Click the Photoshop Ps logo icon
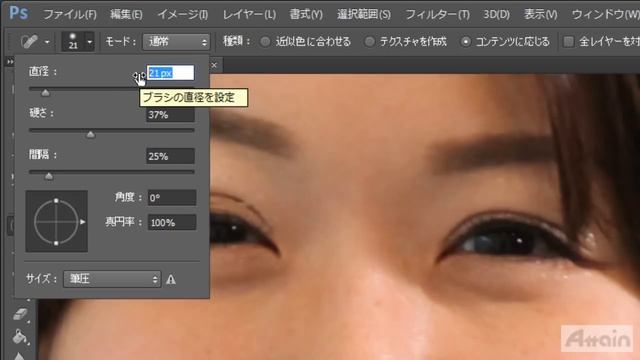Viewport: 640px width, 360px height. (18, 13)
